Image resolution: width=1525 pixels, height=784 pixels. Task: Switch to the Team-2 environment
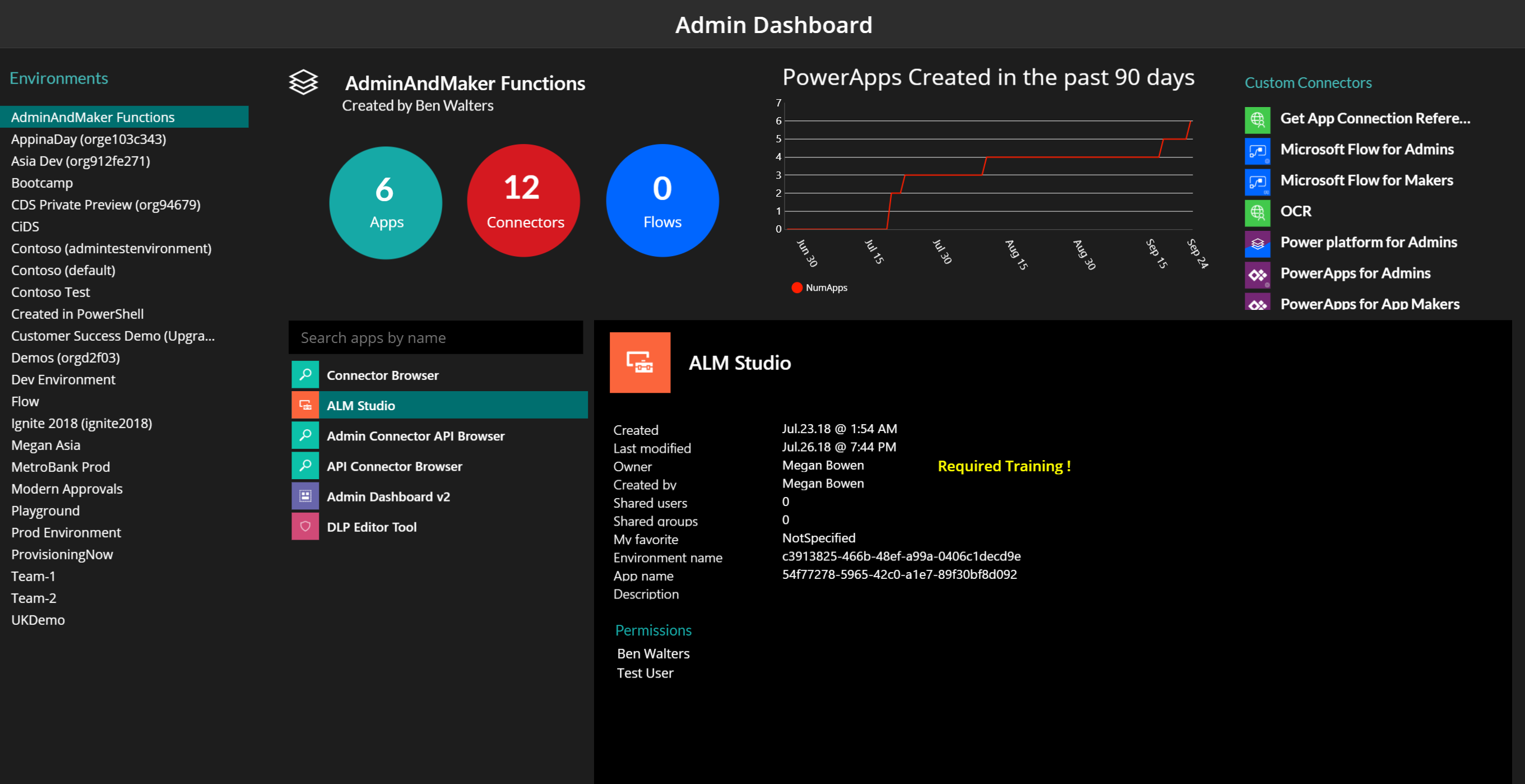pyautogui.click(x=34, y=597)
